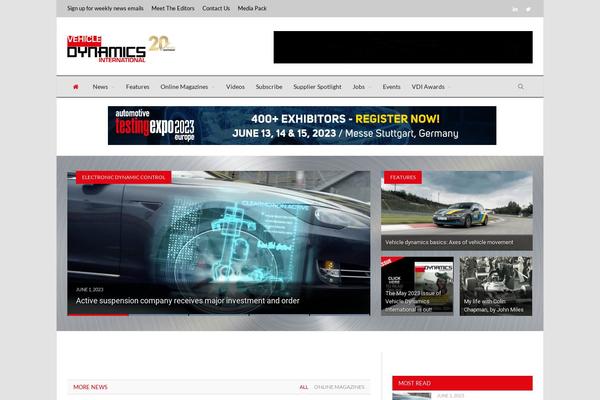Sign up for weekly news emails
This screenshot has height=400, width=600.
point(105,8)
